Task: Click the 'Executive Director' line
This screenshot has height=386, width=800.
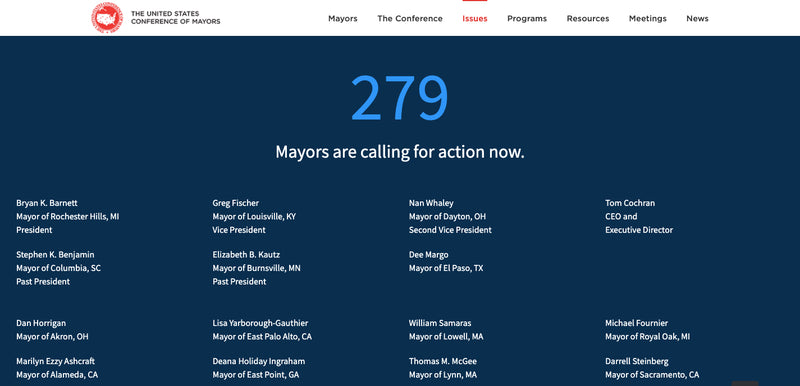Action: [x=639, y=230]
